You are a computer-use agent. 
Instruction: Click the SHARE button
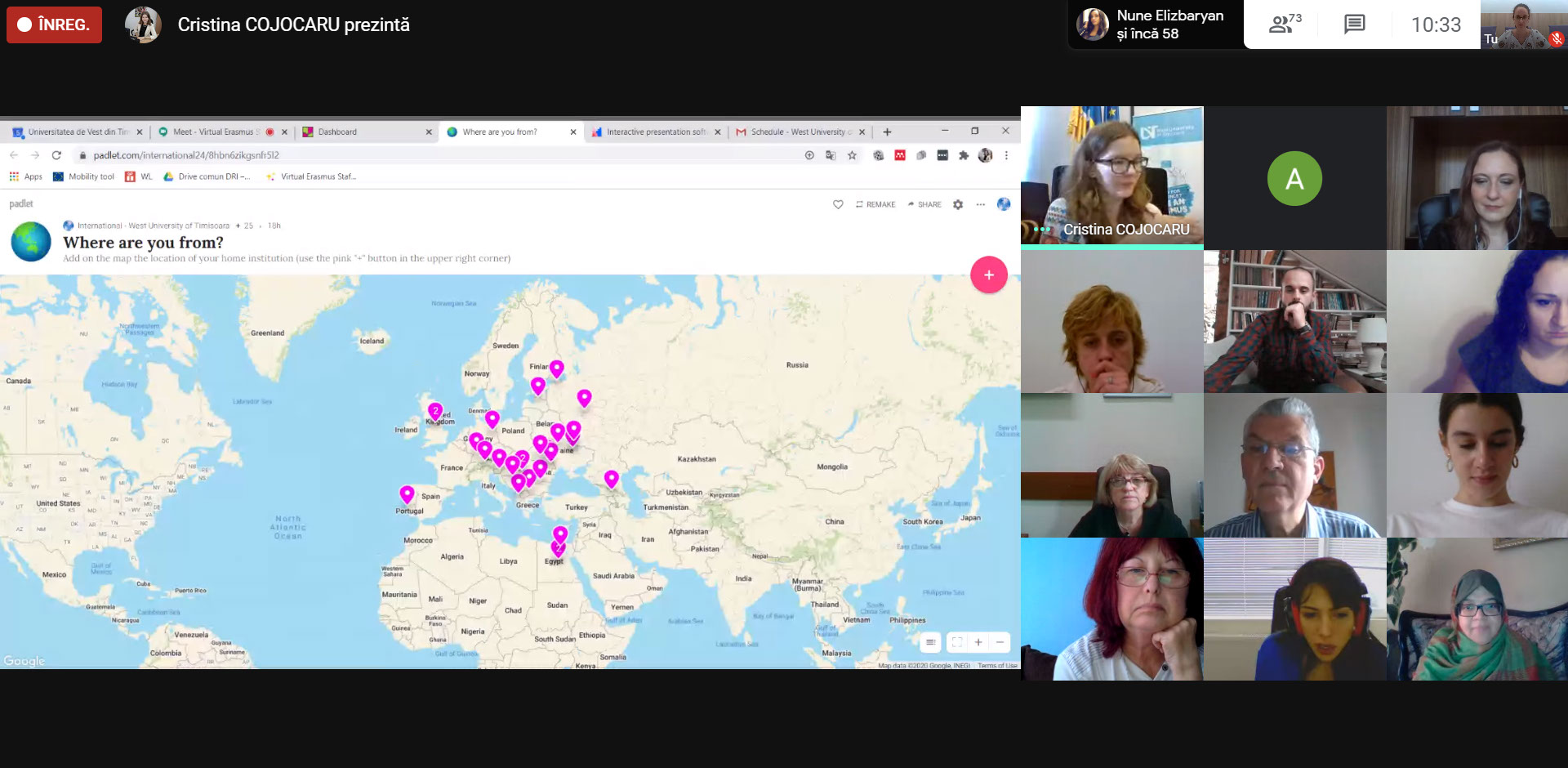pyautogui.click(x=924, y=204)
